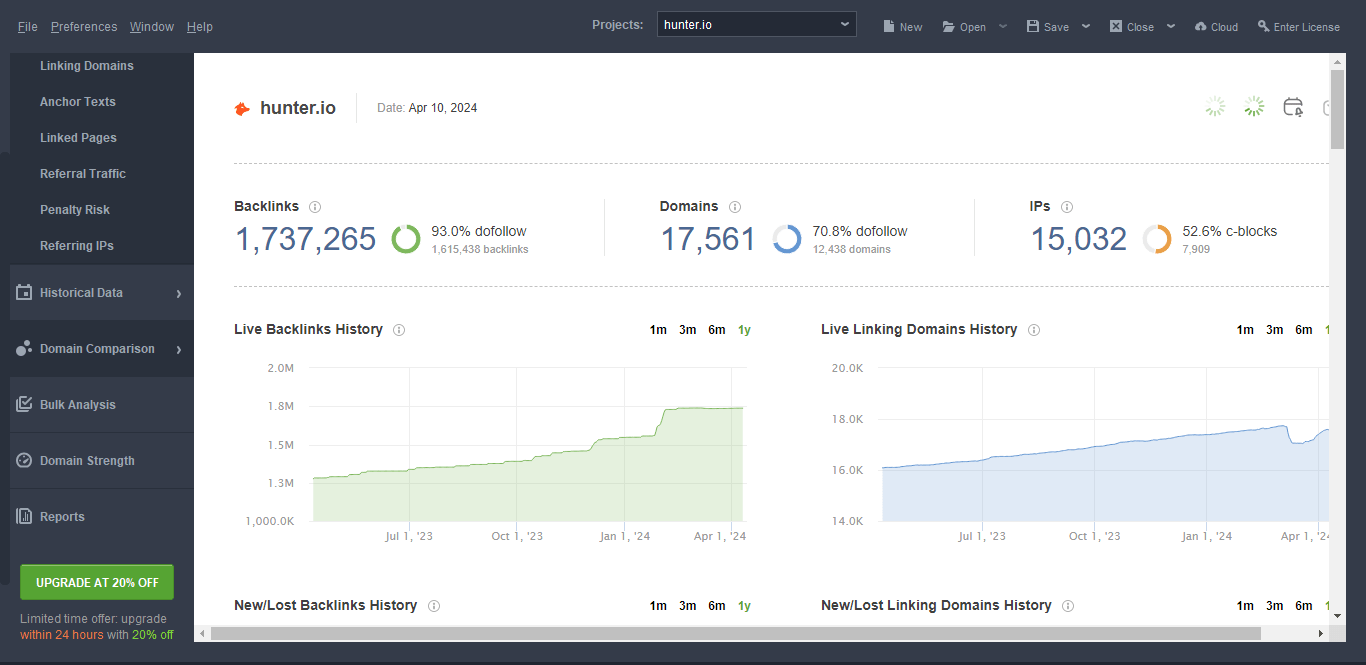This screenshot has height=665, width=1366.
Task: Go to Referring IPs section
Action: click(77, 246)
